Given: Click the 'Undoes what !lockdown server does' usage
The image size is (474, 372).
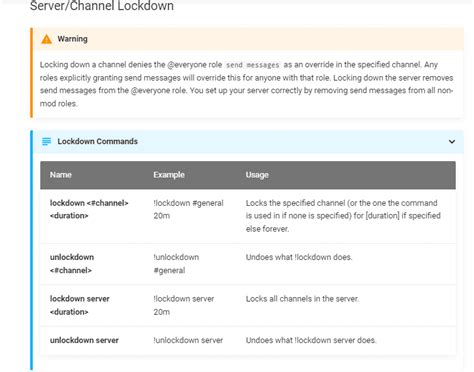Looking at the screenshot, I should (311, 340).
